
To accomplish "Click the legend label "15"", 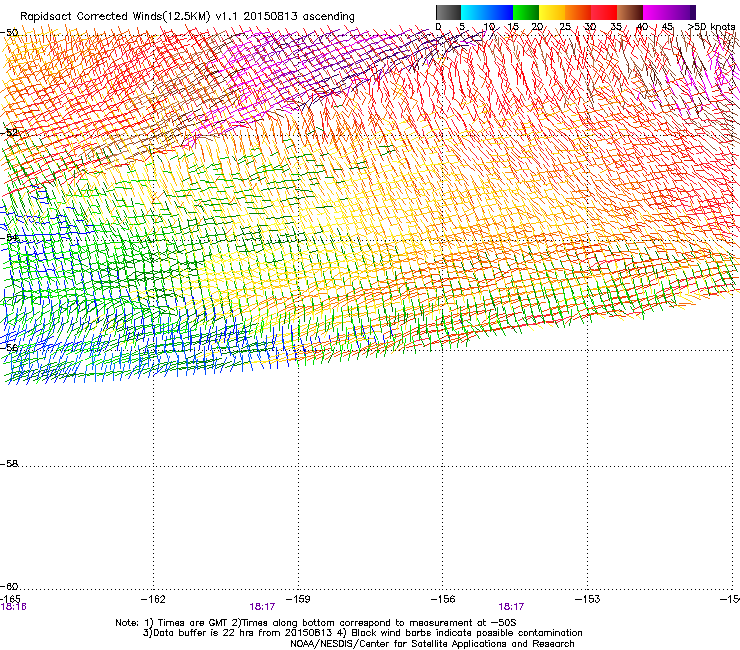I will pos(513,27).
